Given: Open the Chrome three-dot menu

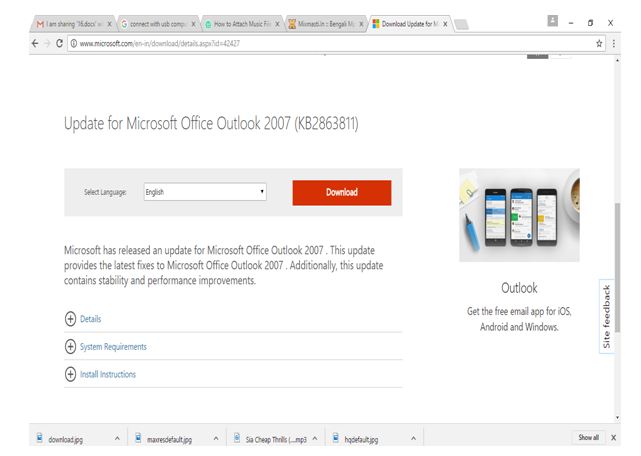Looking at the screenshot, I should [614, 43].
